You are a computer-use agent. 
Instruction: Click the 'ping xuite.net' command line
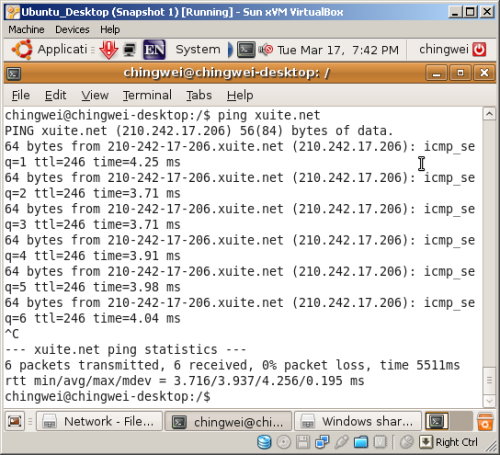click(x=163, y=115)
